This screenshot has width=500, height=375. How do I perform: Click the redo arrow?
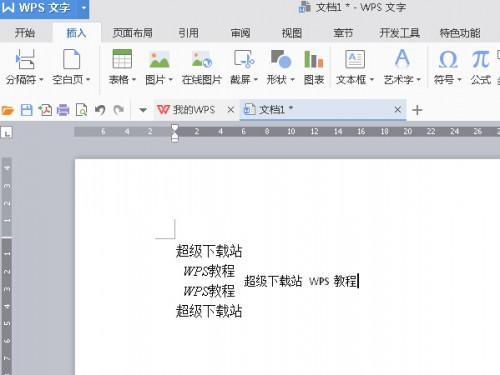pos(119,110)
